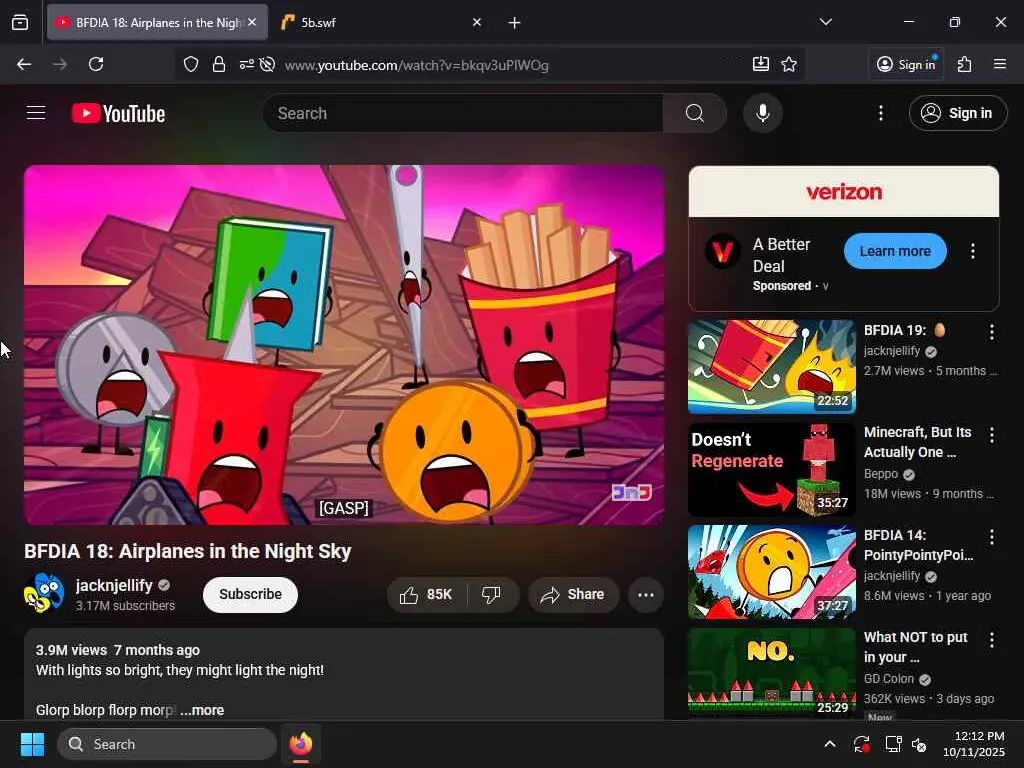Screen dimensions: 1024x768
Task: Open the tracking protection shield icon
Action: point(191,64)
